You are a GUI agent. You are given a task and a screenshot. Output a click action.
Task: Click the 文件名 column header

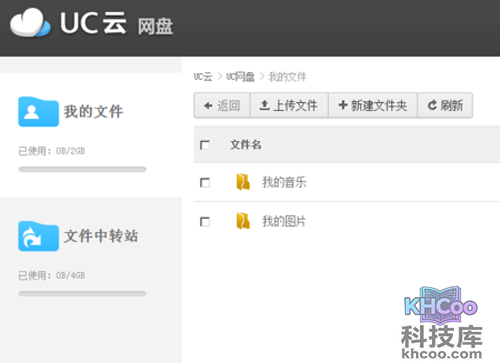(x=246, y=145)
